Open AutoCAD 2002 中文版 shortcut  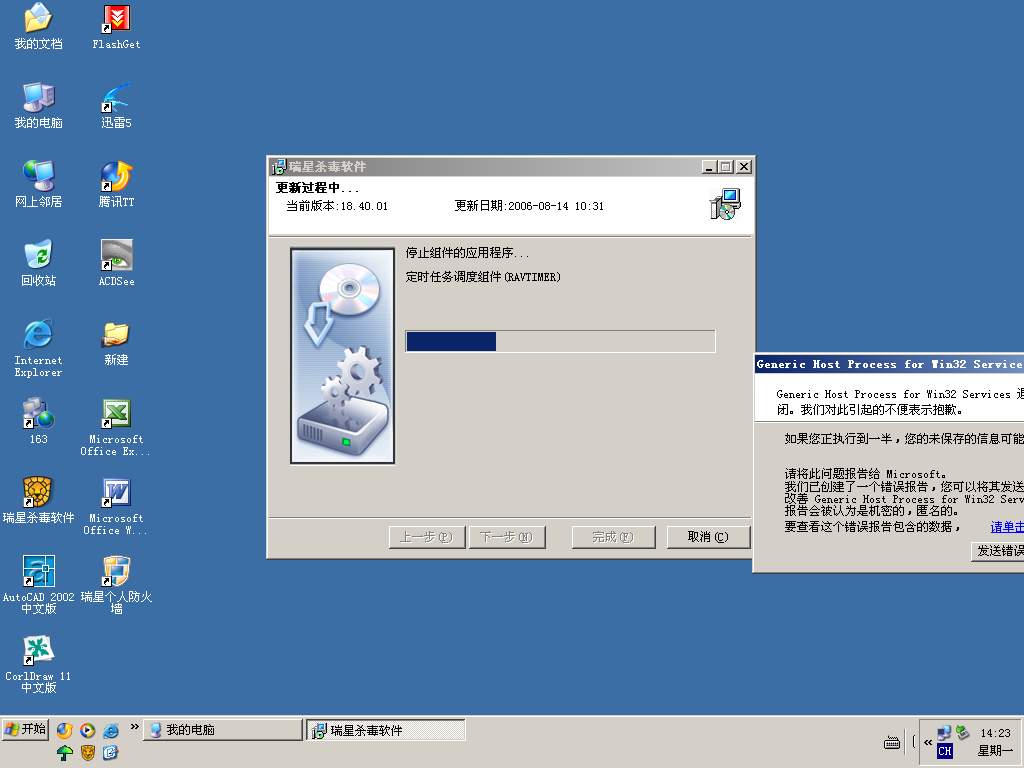(x=39, y=585)
